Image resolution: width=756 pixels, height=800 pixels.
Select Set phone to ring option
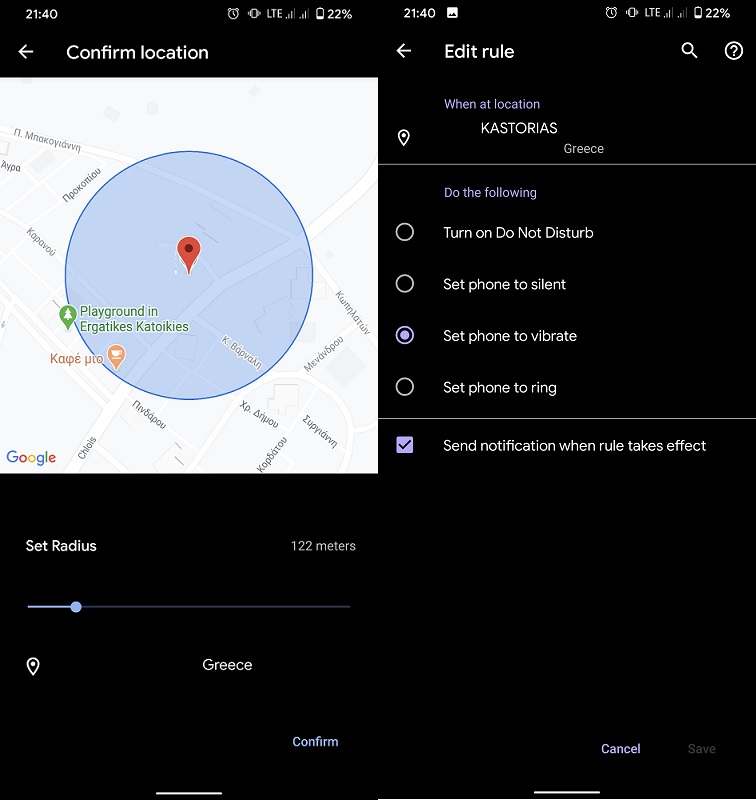point(567,387)
